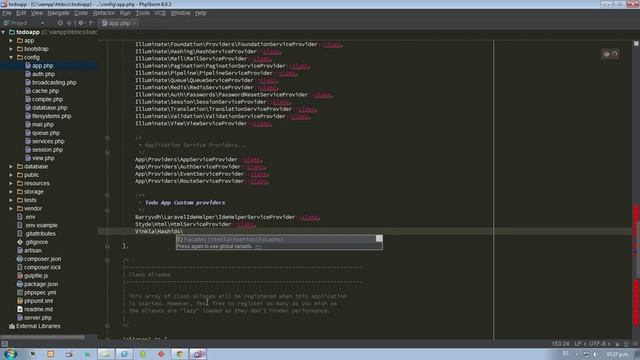
Task: Fold the Application Service Providers comment block
Action: point(107,138)
